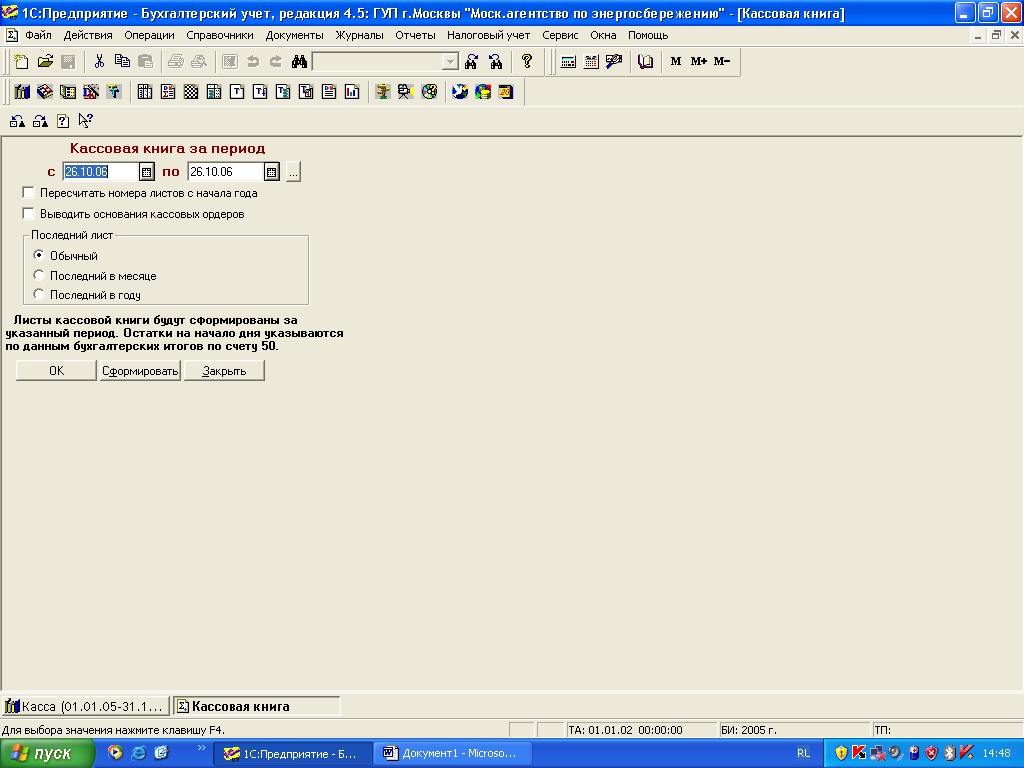Open the Windows 'пуск' Start button

(47, 754)
